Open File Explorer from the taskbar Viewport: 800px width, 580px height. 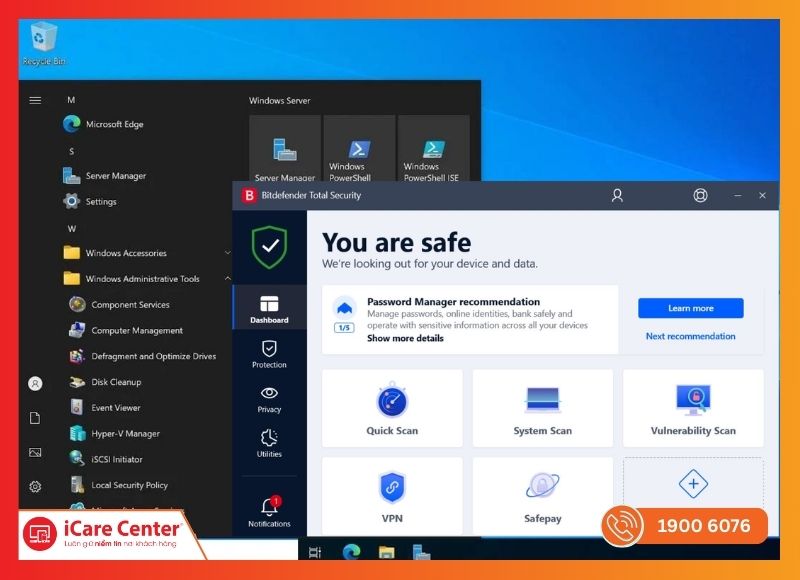[386, 552]
